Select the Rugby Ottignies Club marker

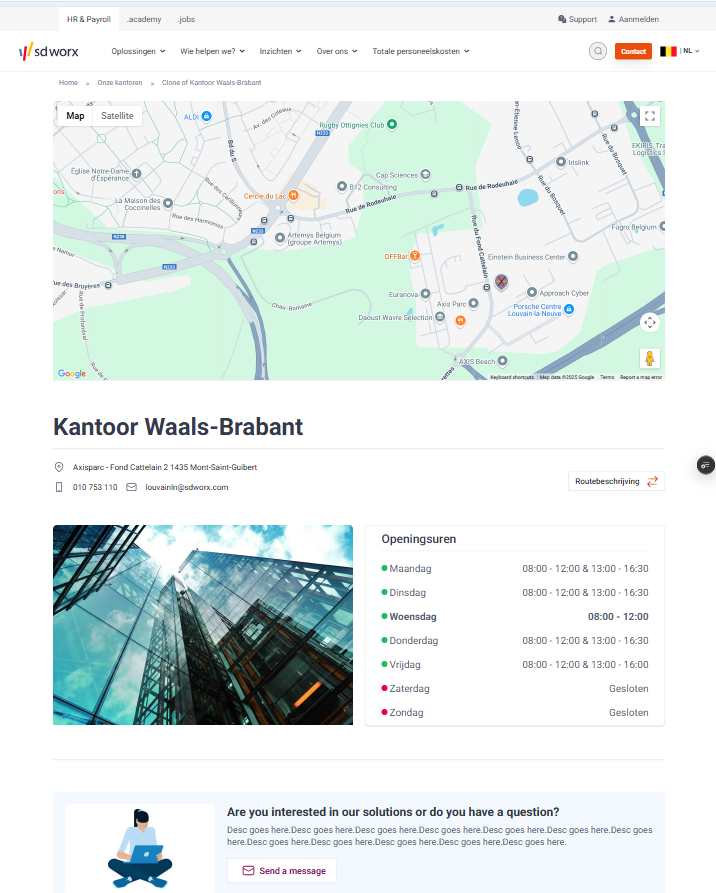392,124
